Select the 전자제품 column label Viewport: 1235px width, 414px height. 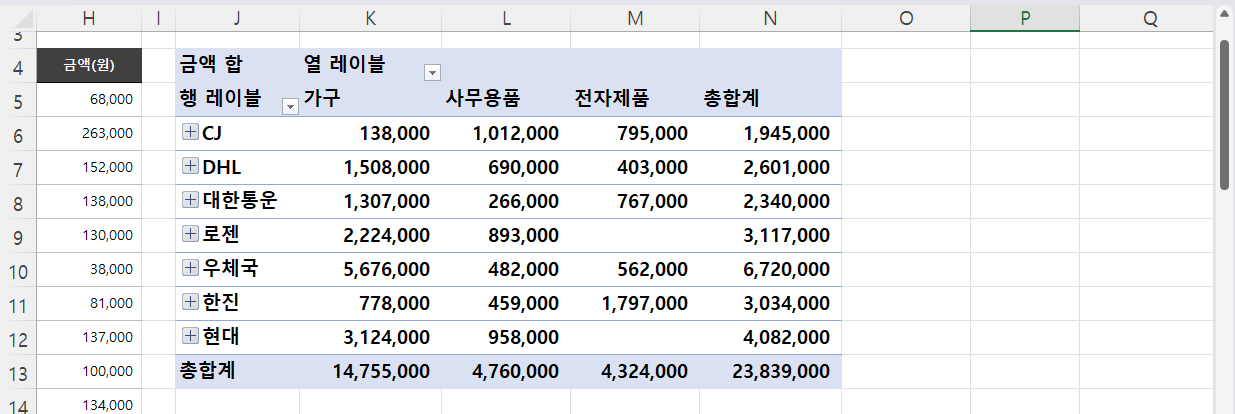[635, 99]
